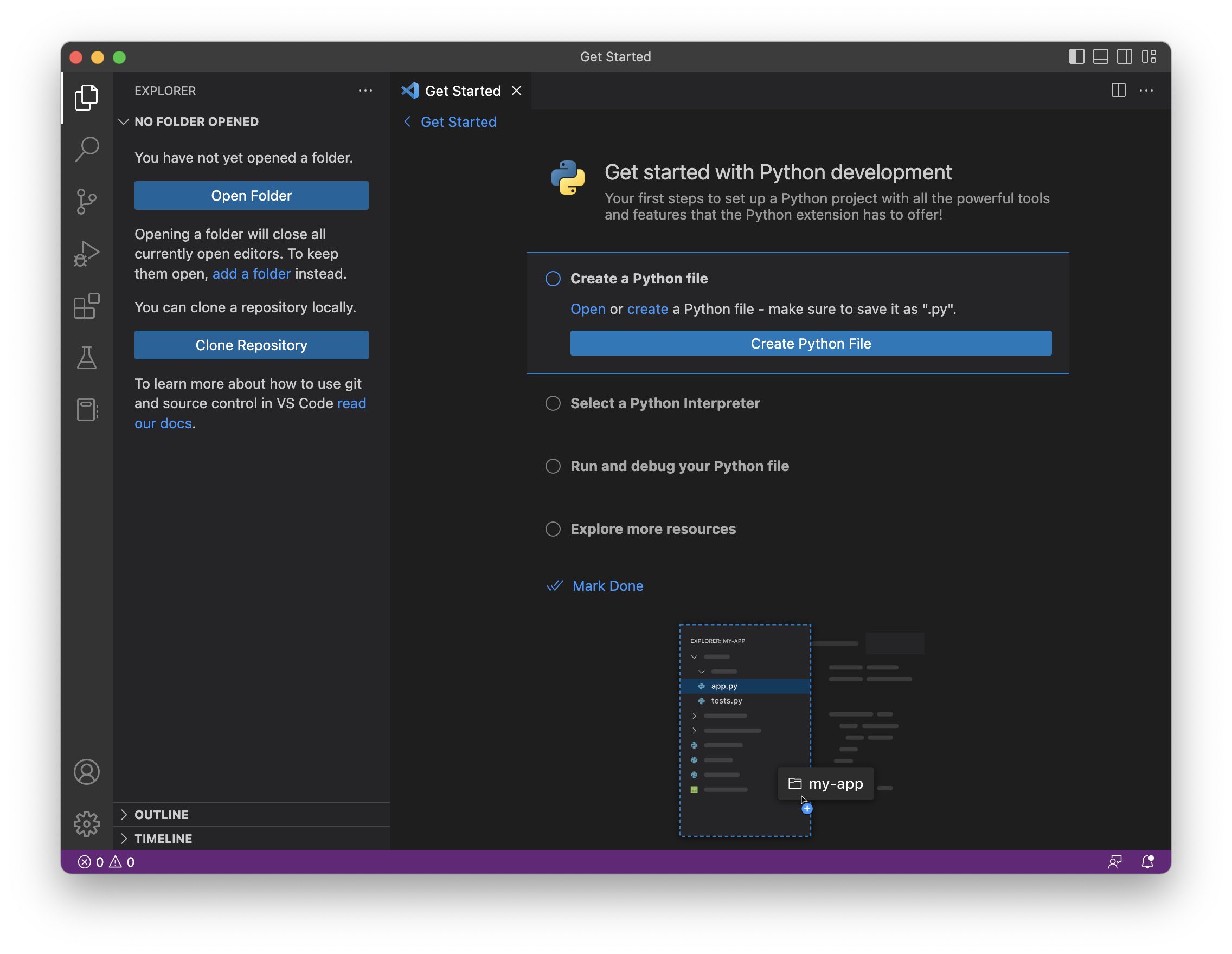Check off Run and debug step

553,466
